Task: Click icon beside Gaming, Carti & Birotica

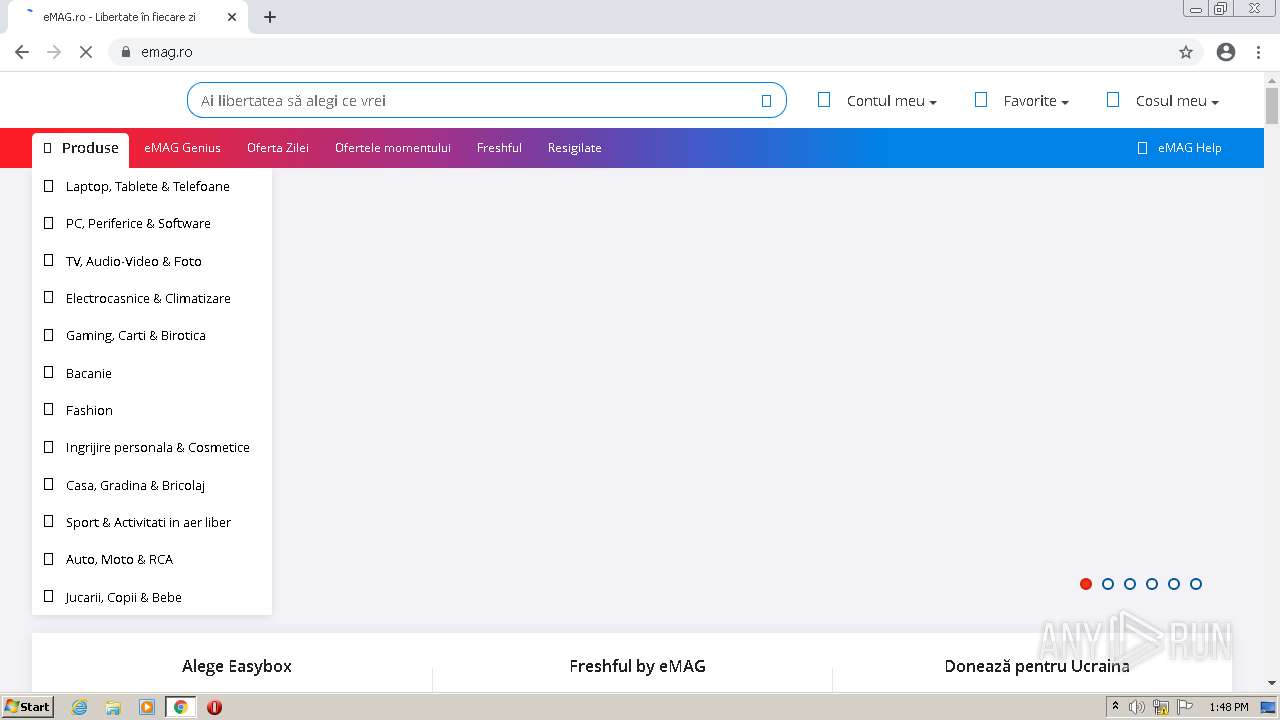Action: (48, 335)
